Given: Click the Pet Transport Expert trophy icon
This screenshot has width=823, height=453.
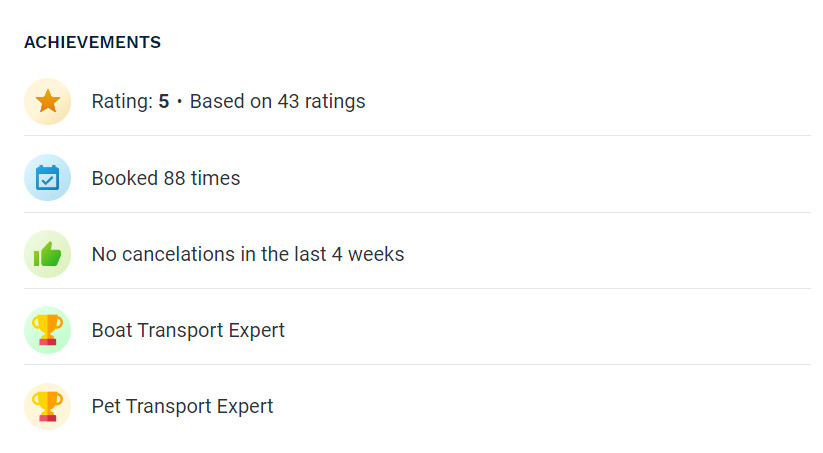Looking at the screenshot, I should (x=47, y=406).
